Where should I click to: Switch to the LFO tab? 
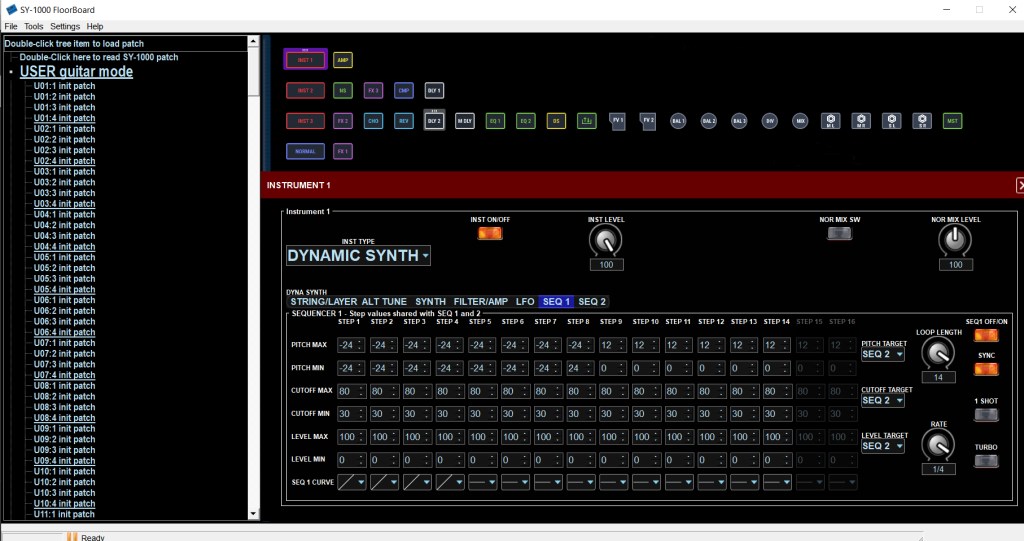[525, 302]
